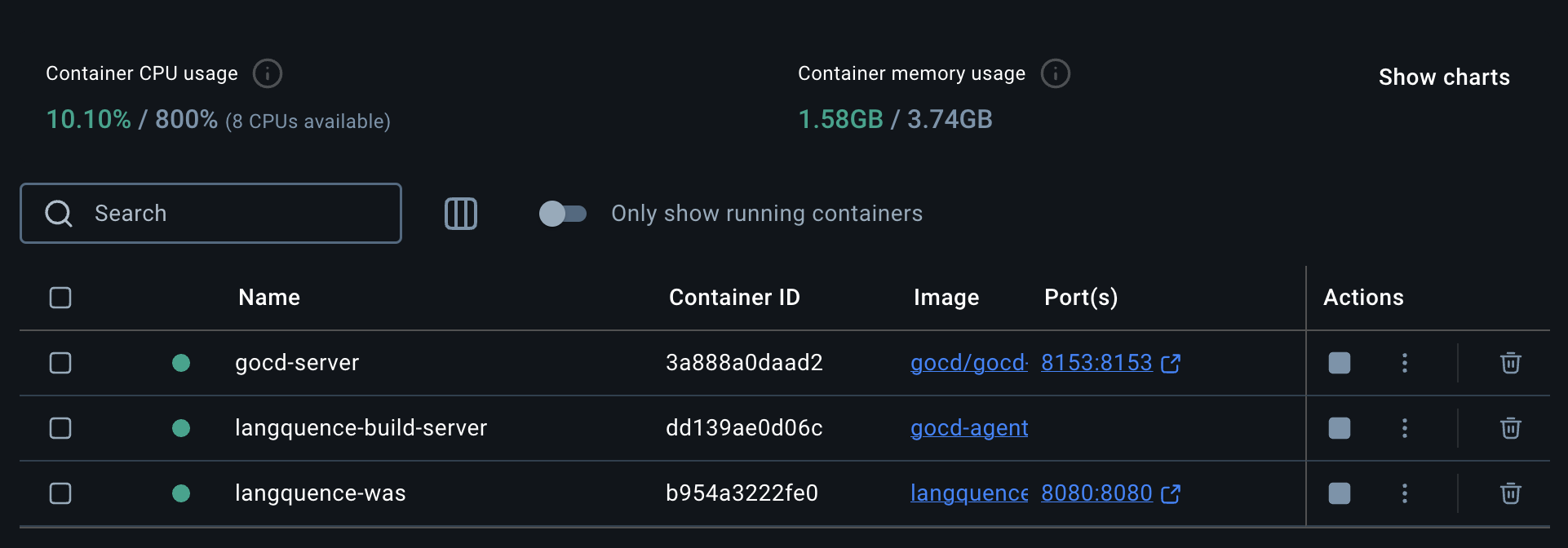Open more actions for langquence-build-server

tap(1405, 428)
